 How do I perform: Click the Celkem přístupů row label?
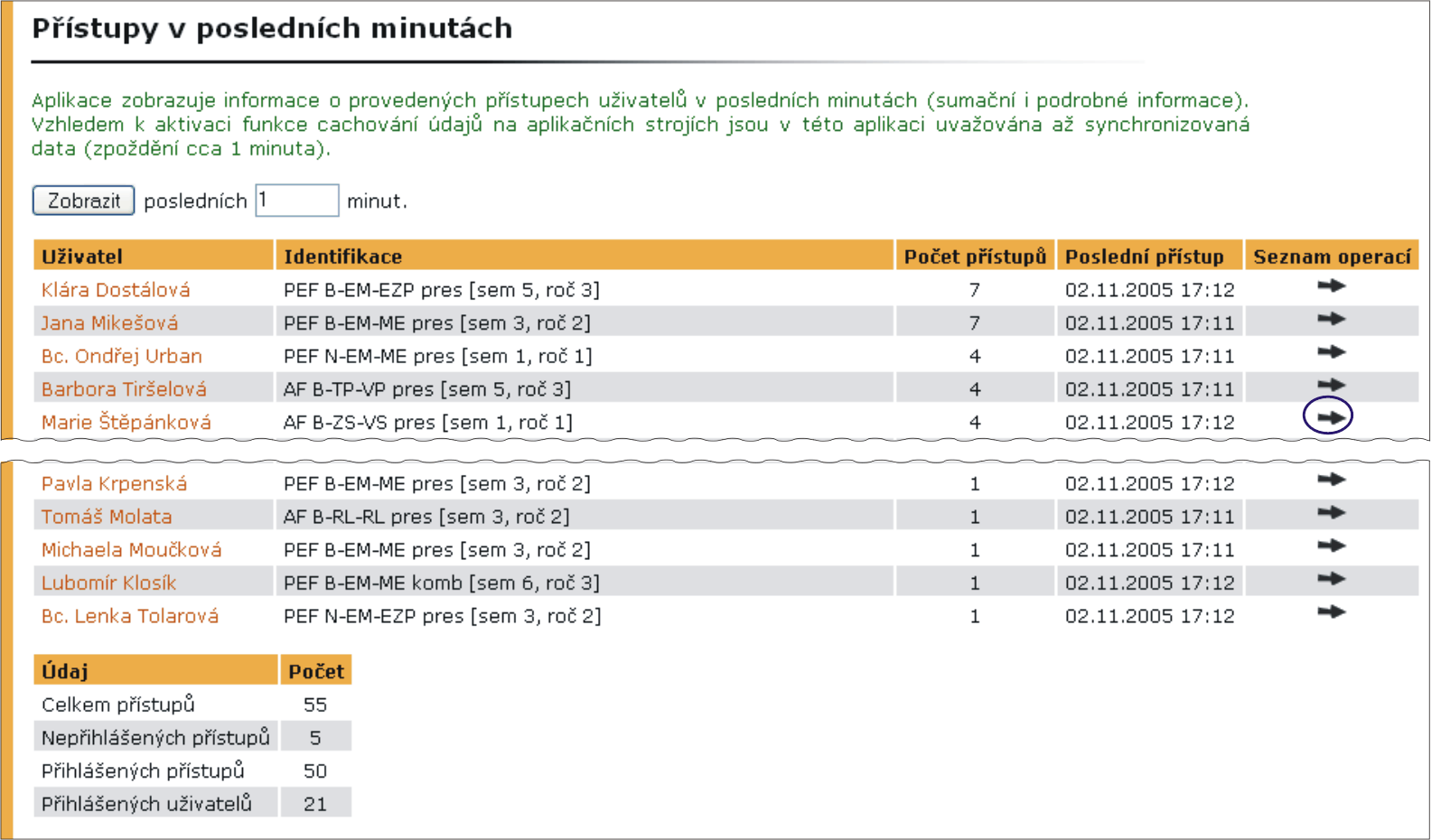click(117, 705)
